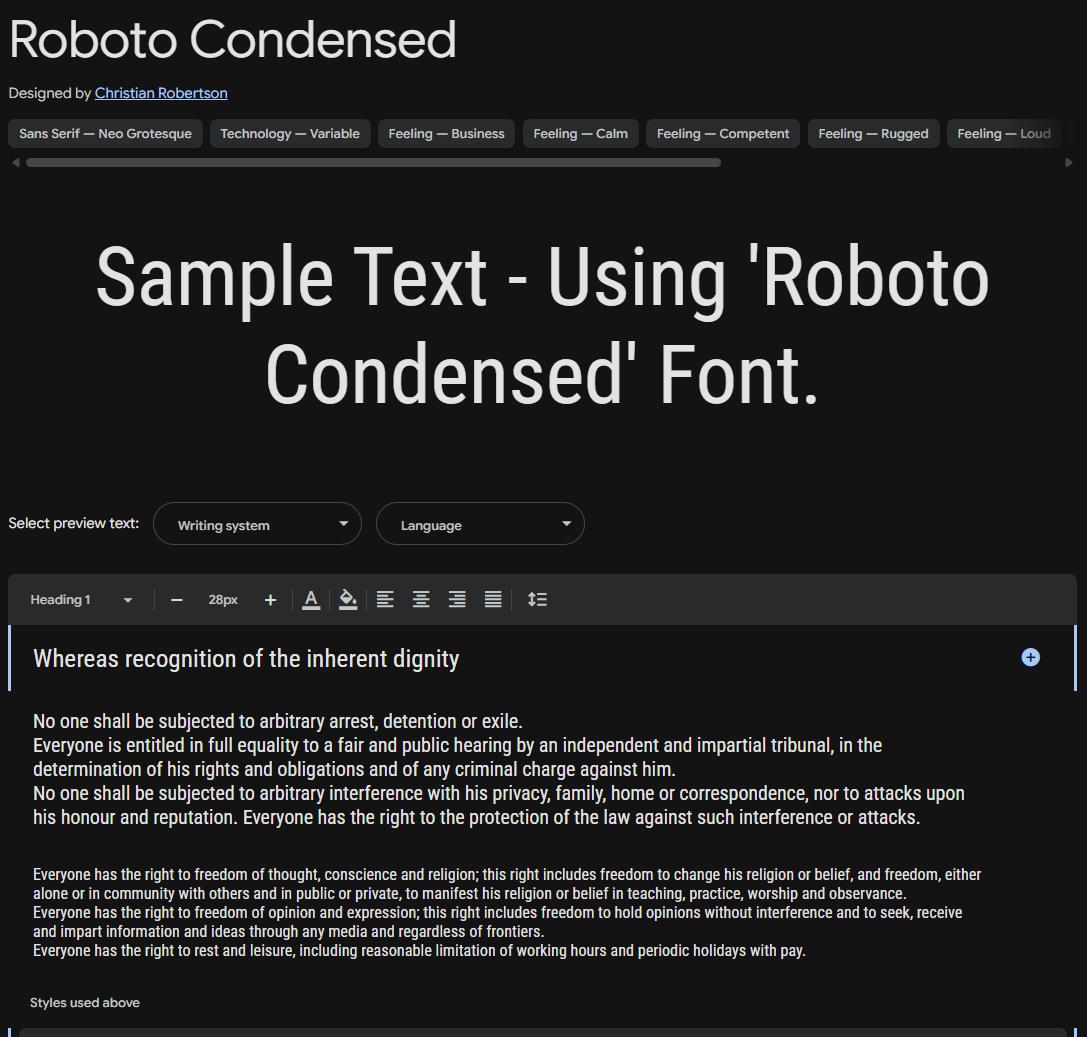The image size is (1087, 1037).
Task: Select the Feeling — Business tag
Action: coord(446,134)
